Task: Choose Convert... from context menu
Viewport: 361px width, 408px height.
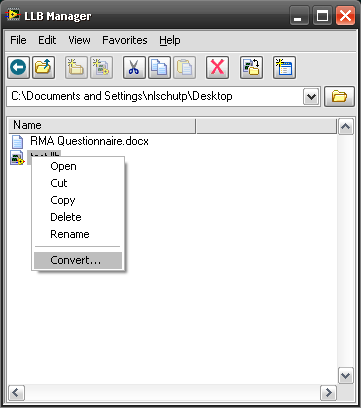Action: pyautogui.click(x=77, y=260)
